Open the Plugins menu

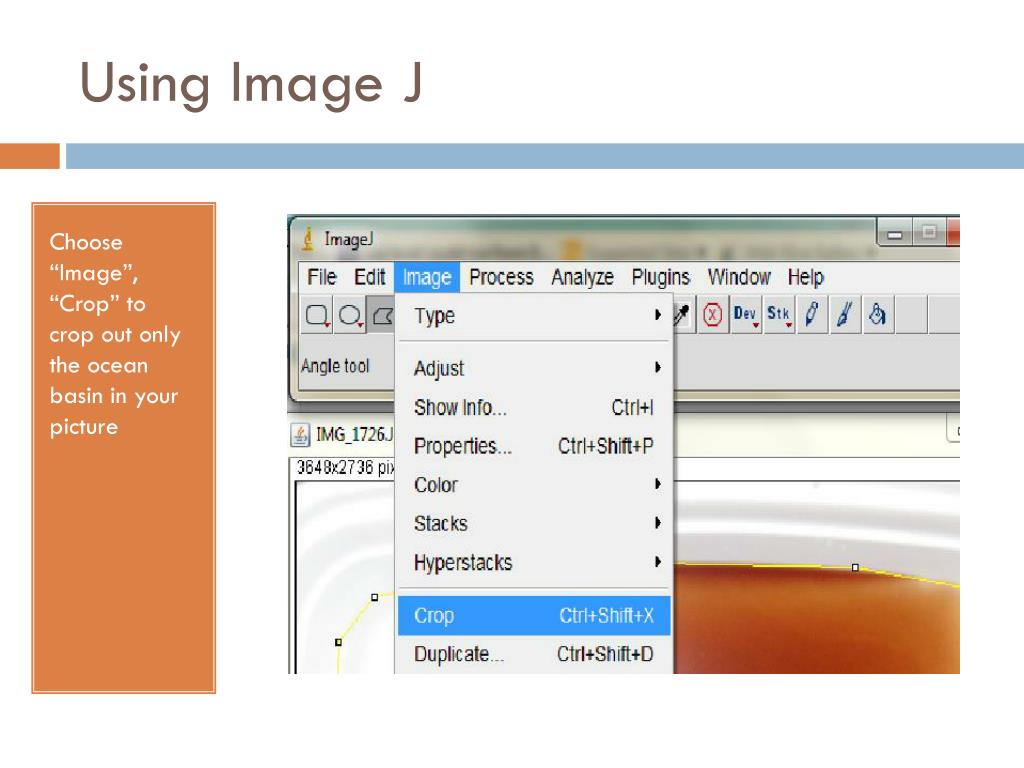point(661,277)
